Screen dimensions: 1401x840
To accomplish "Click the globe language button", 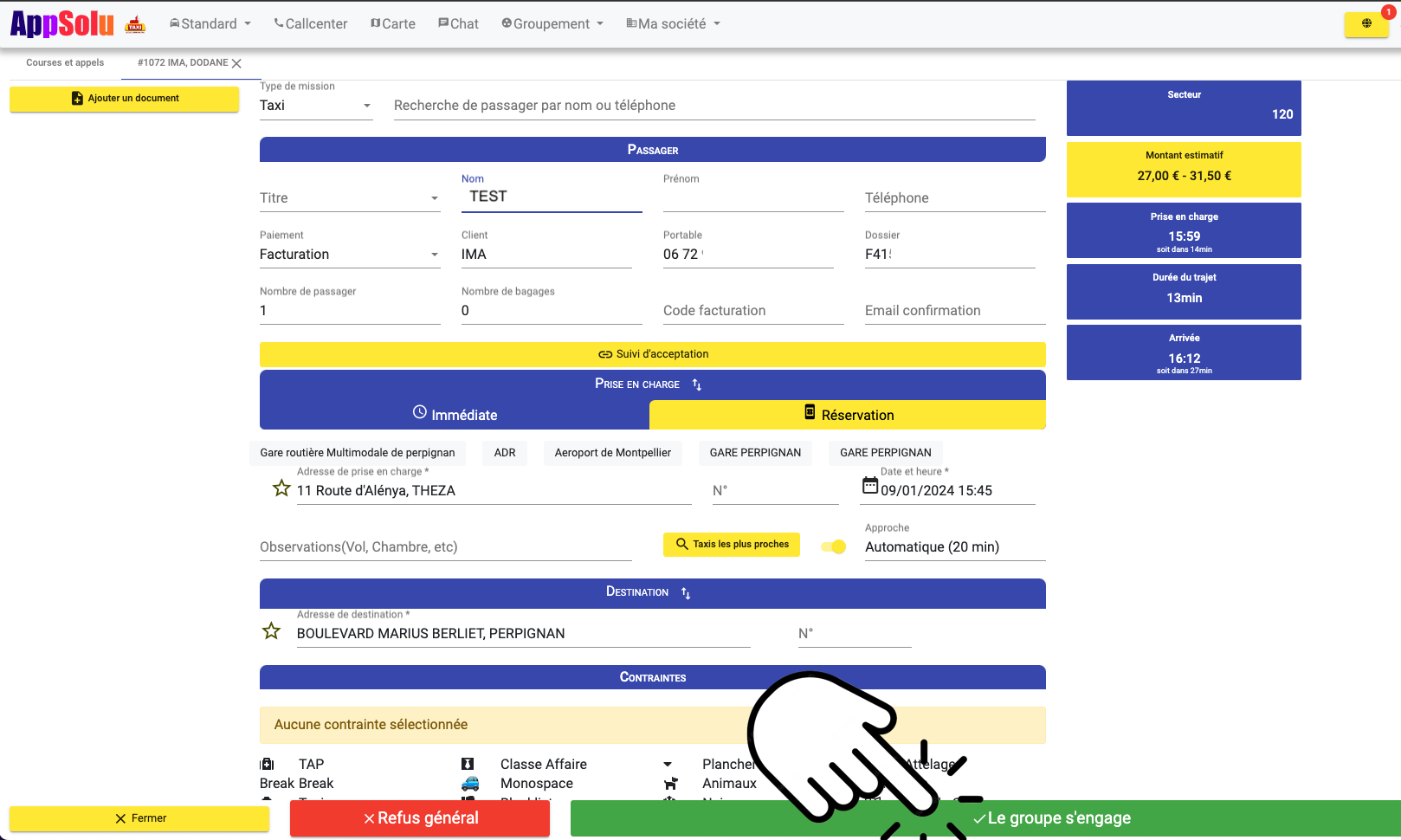I will (1365, 23).
